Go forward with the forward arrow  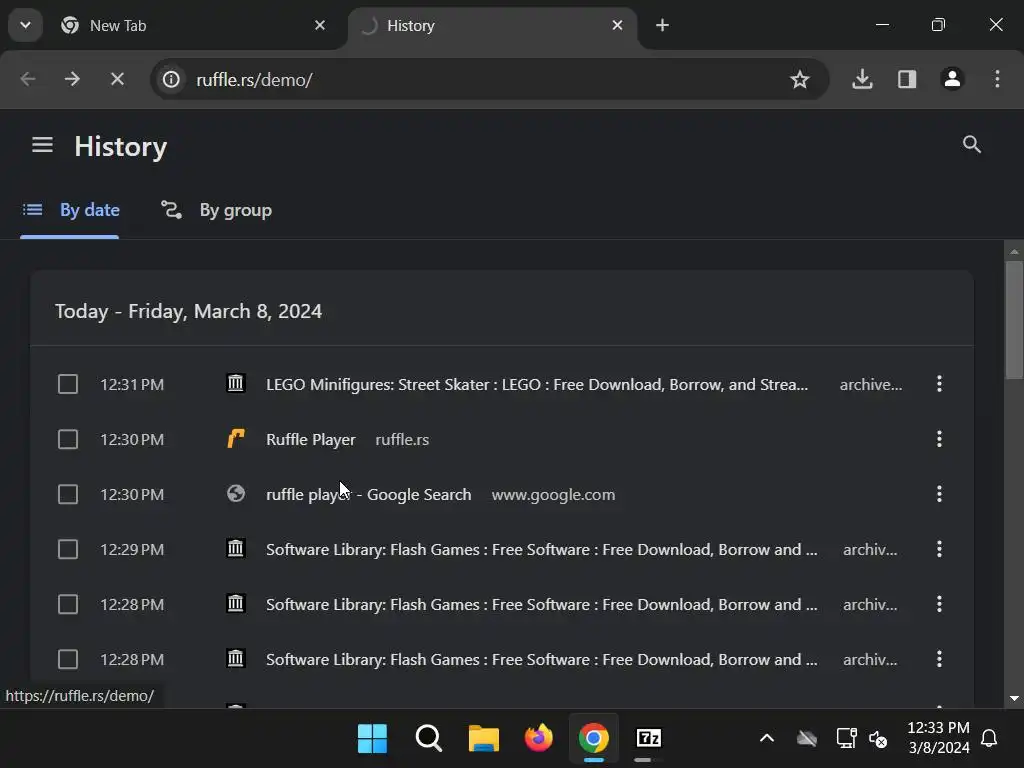point(72,79)
